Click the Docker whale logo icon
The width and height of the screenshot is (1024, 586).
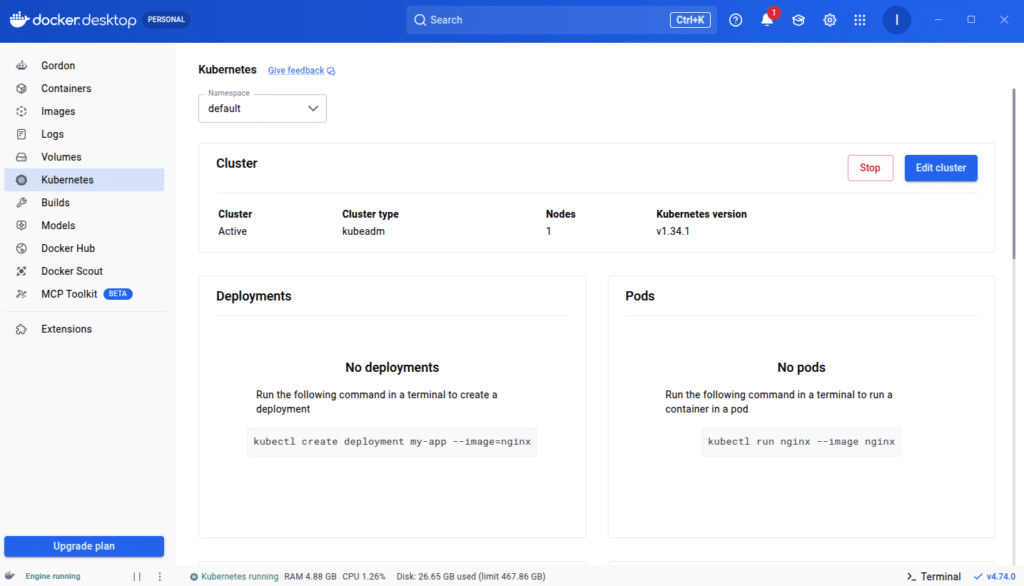19,20
